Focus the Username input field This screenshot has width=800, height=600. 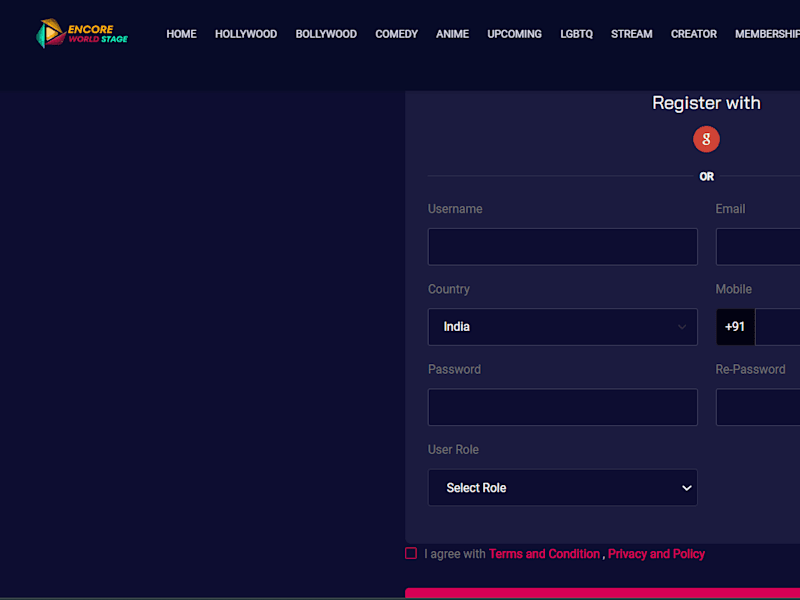click(562, 247)
